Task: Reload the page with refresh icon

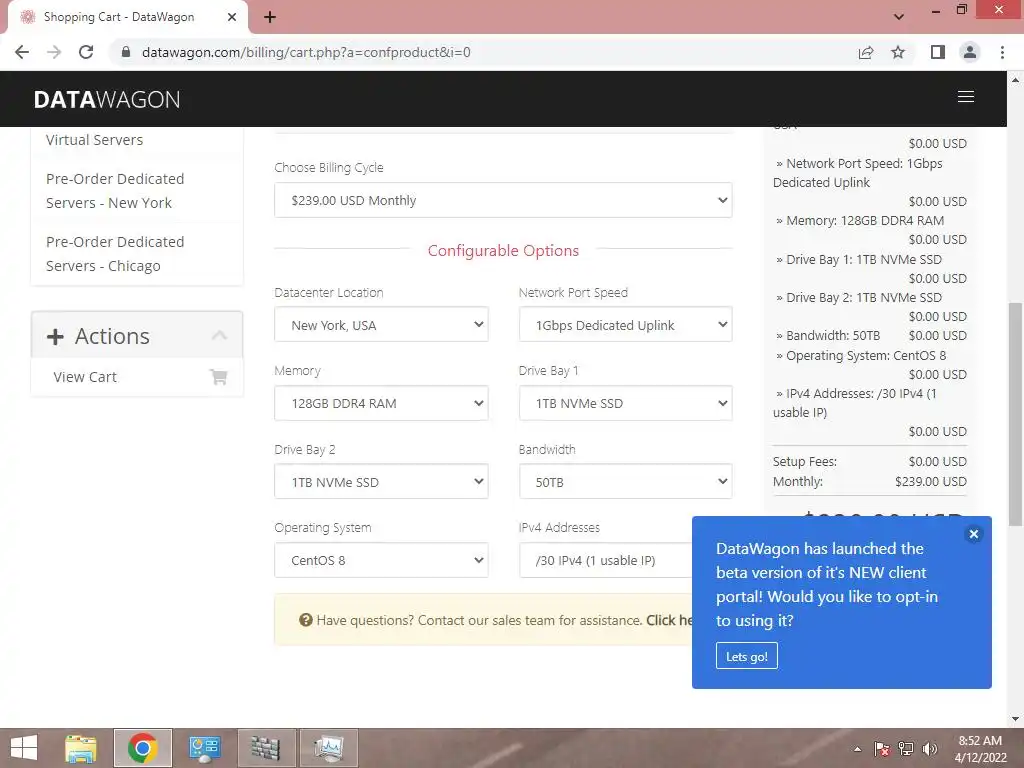Action: pos(86,52)
